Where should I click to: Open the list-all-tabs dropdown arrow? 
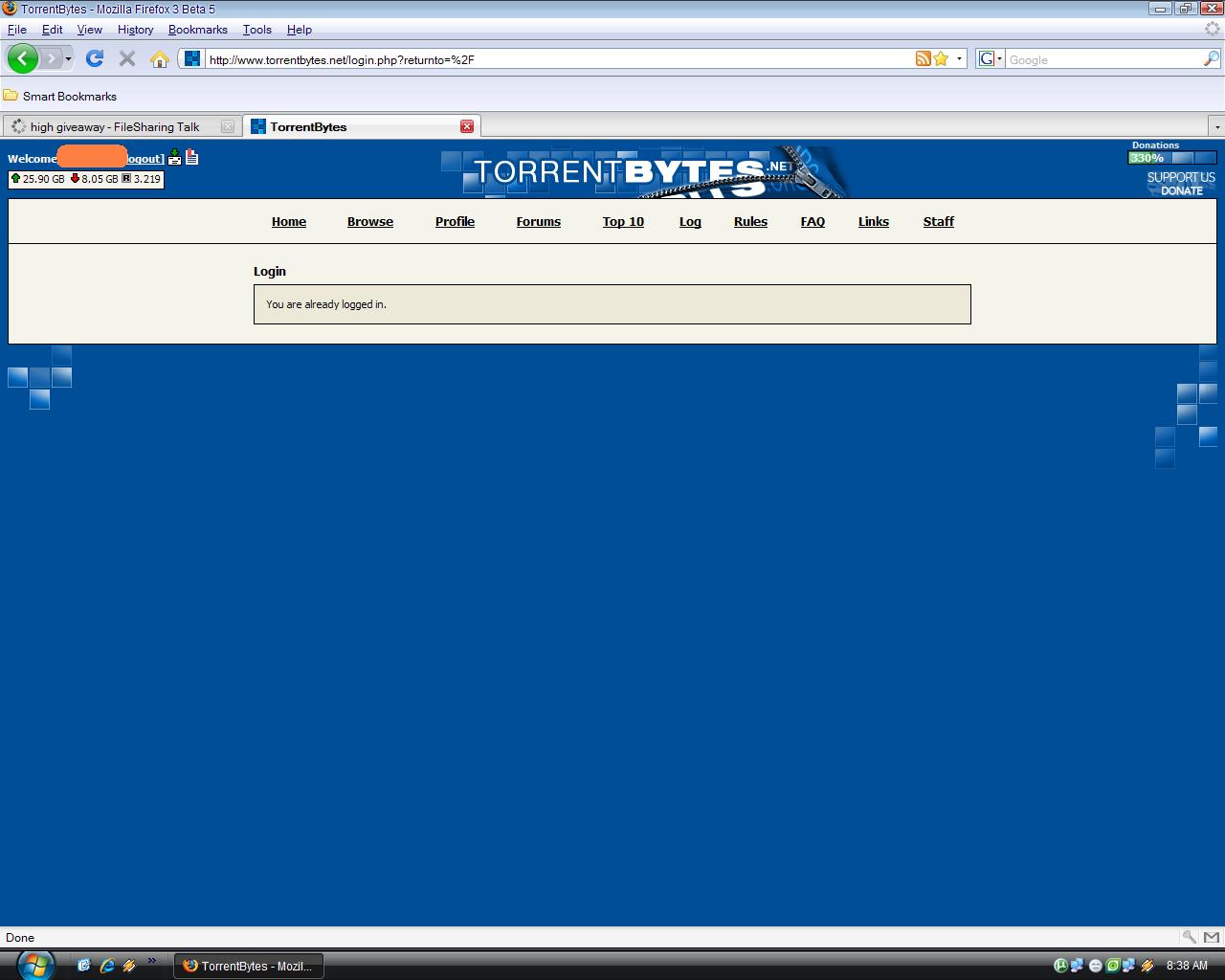1216,126
